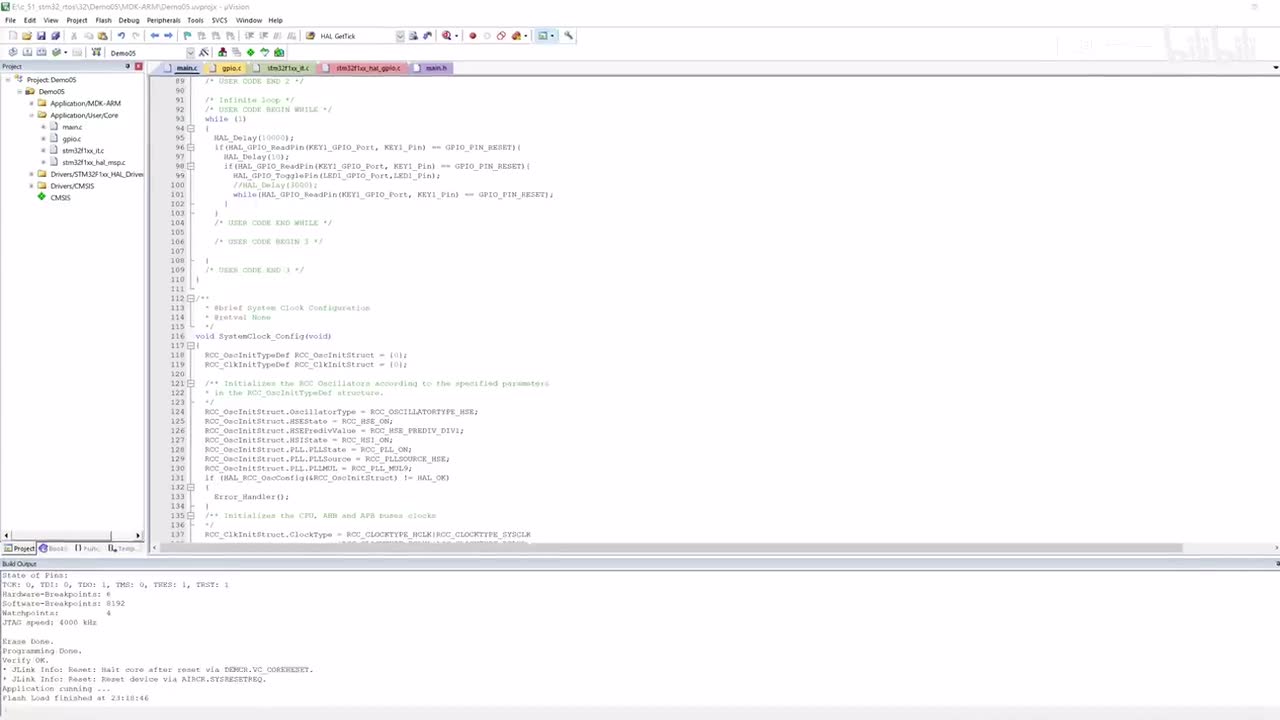Click the Save All icon
This screenshot has width=1280, height=720.
(55, 36)
